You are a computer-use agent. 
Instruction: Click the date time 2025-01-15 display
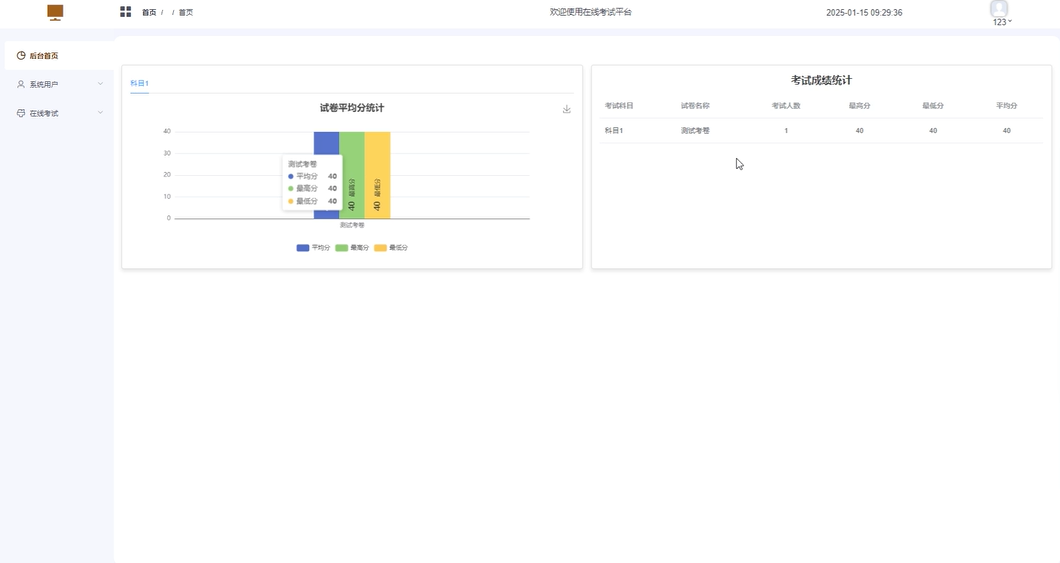coord(864,12)
